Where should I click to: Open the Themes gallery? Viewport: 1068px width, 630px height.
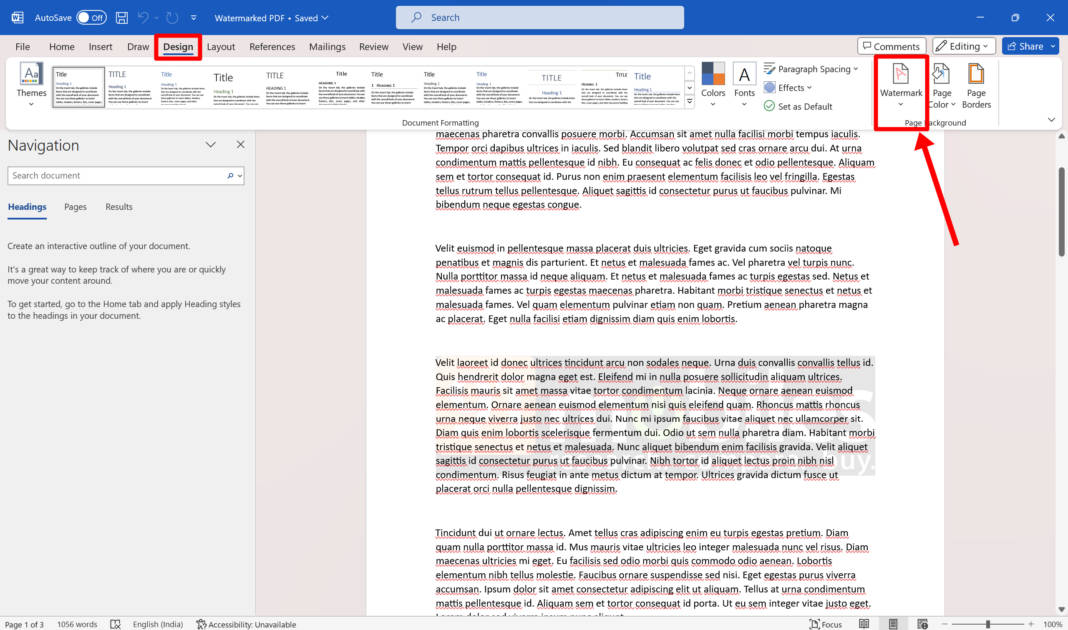click(x=30, y=85)
